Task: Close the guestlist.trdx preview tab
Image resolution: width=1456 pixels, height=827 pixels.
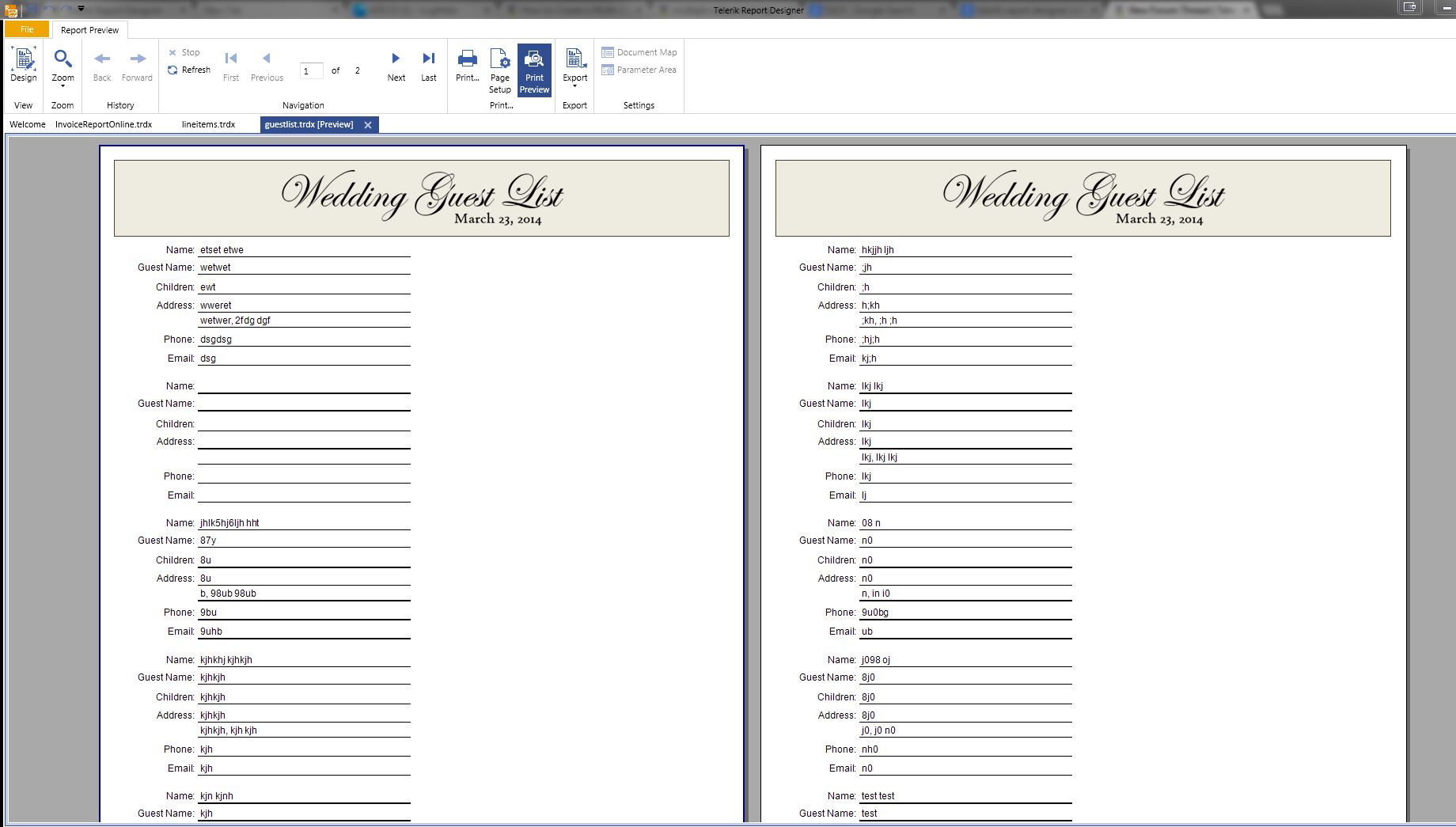Action: point(368,125)
